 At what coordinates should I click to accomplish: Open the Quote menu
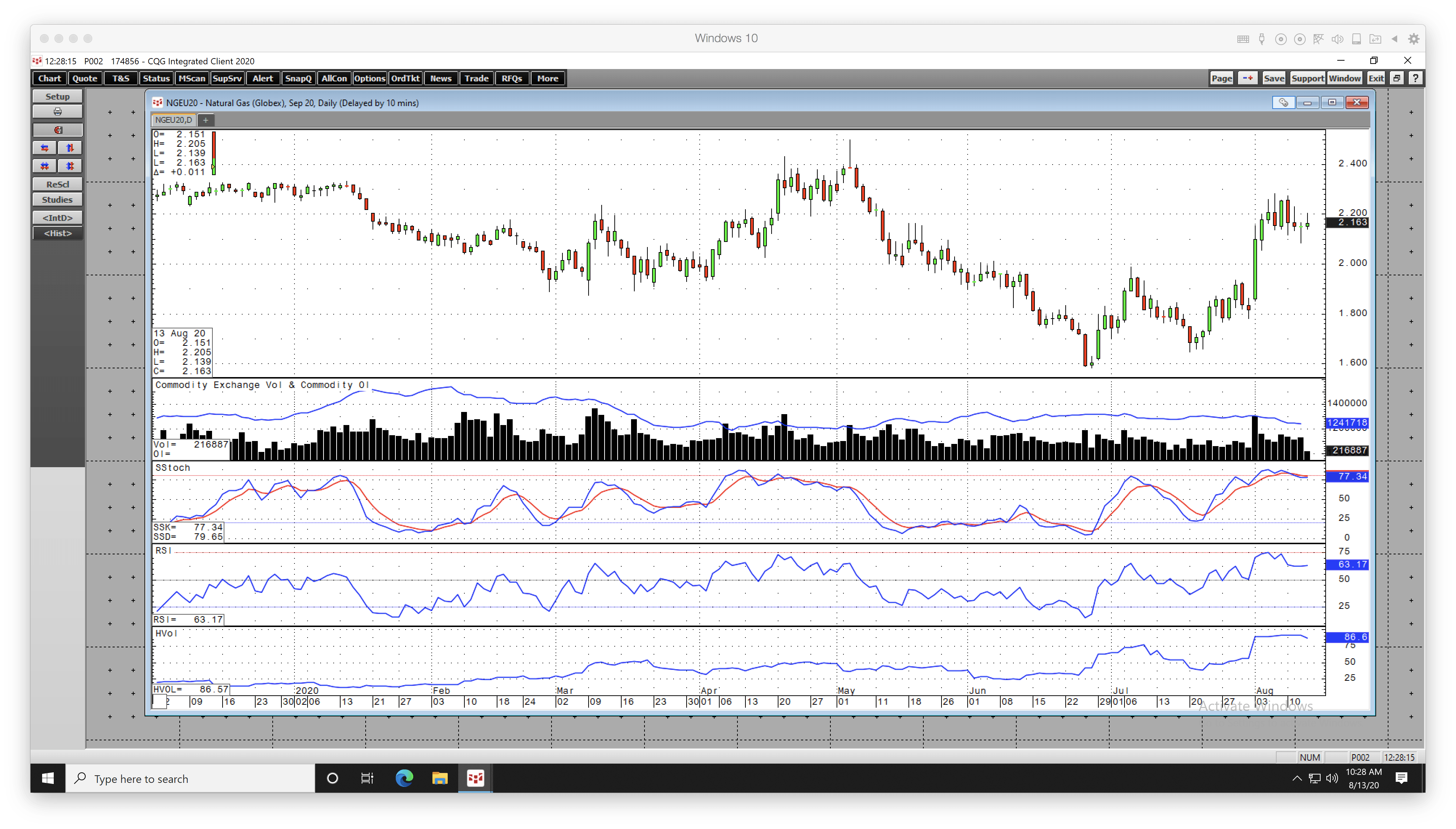coord(85,78)
